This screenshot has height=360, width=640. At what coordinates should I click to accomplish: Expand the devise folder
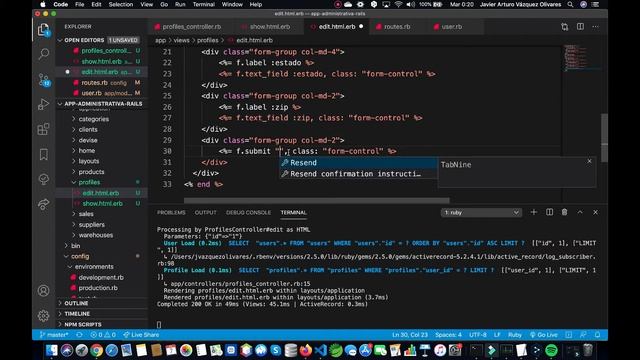coord(88,140)
